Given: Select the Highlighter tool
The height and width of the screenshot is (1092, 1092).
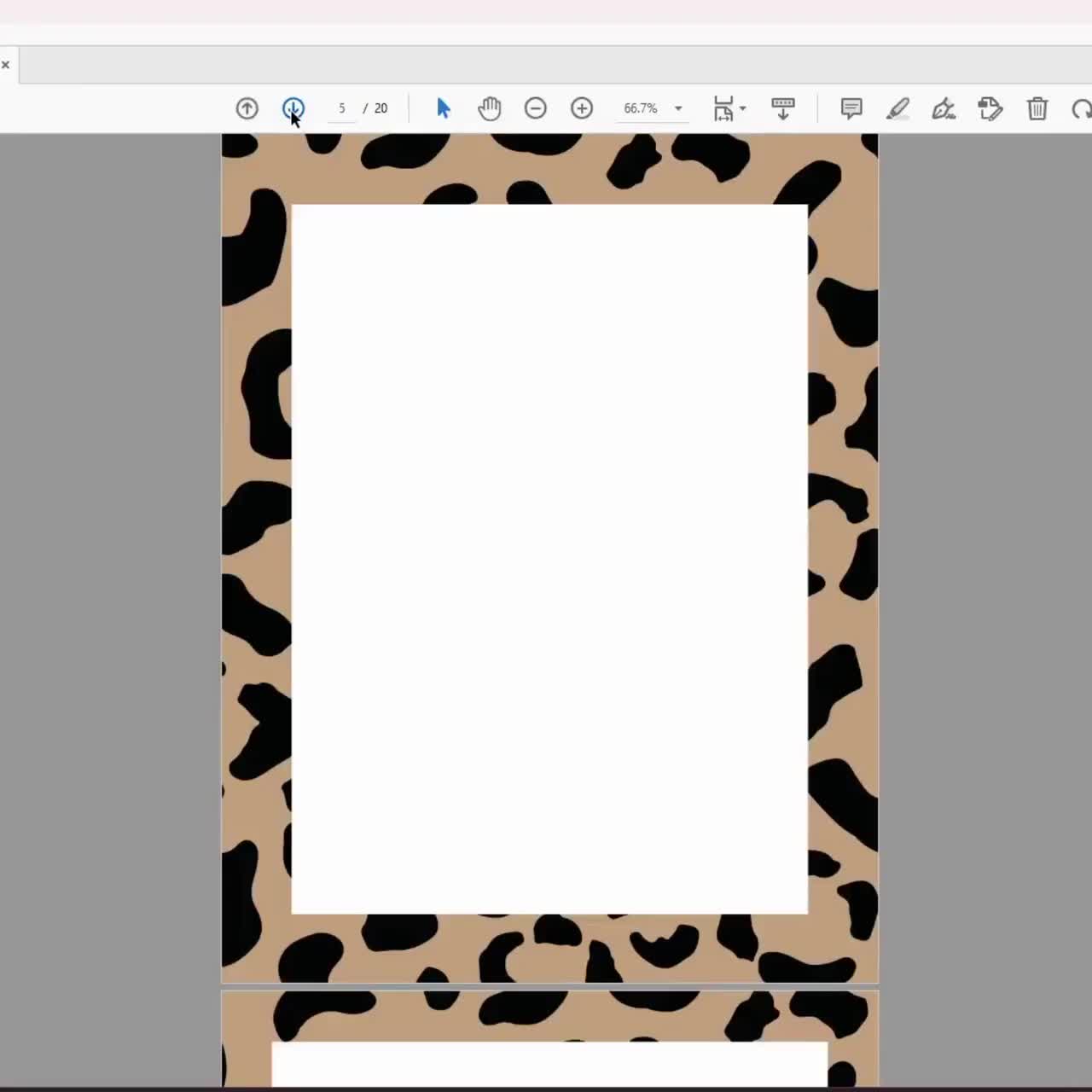Looking at the screenshot, I should click(897, 108).
